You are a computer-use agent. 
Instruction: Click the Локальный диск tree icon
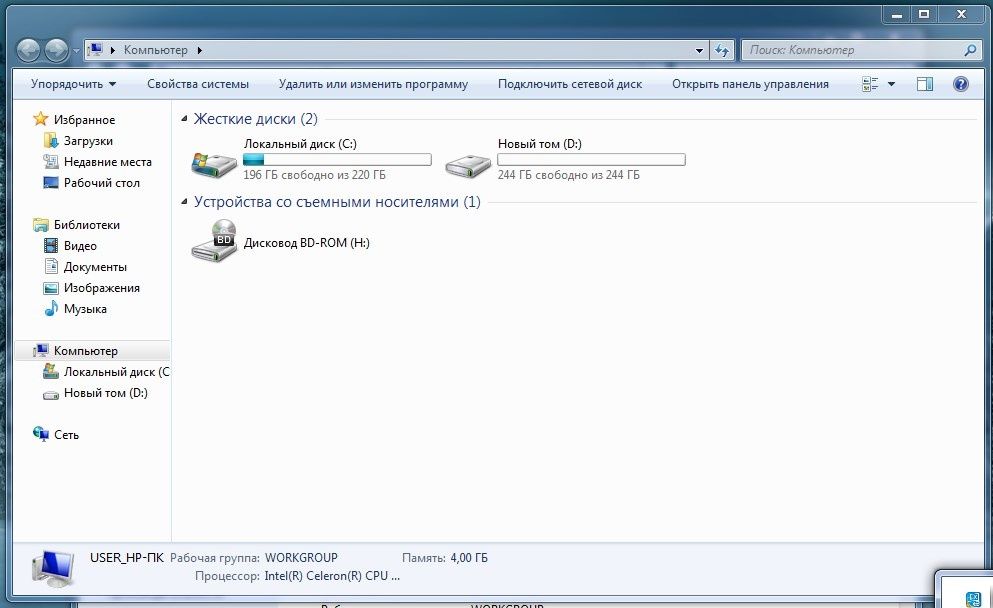[x=51, y=371]
